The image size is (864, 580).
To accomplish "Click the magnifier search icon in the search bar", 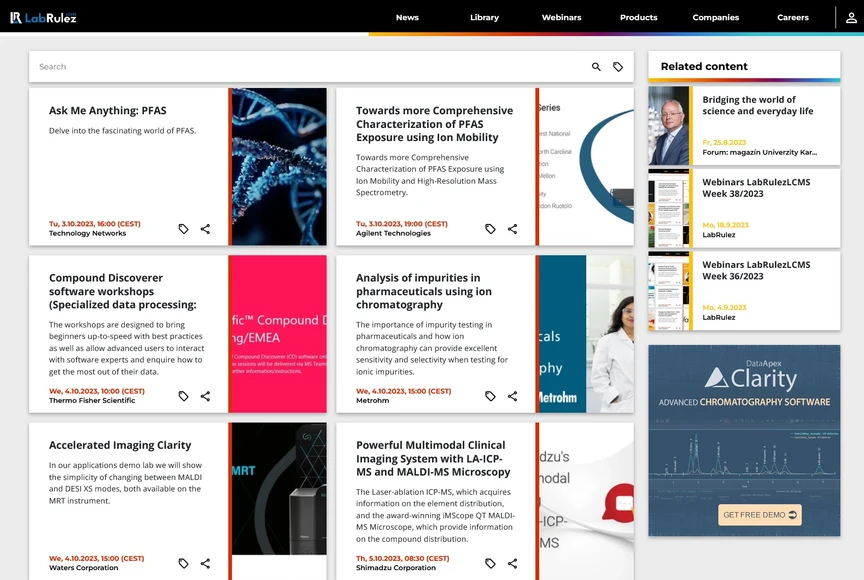I will [x=595, y=66].
